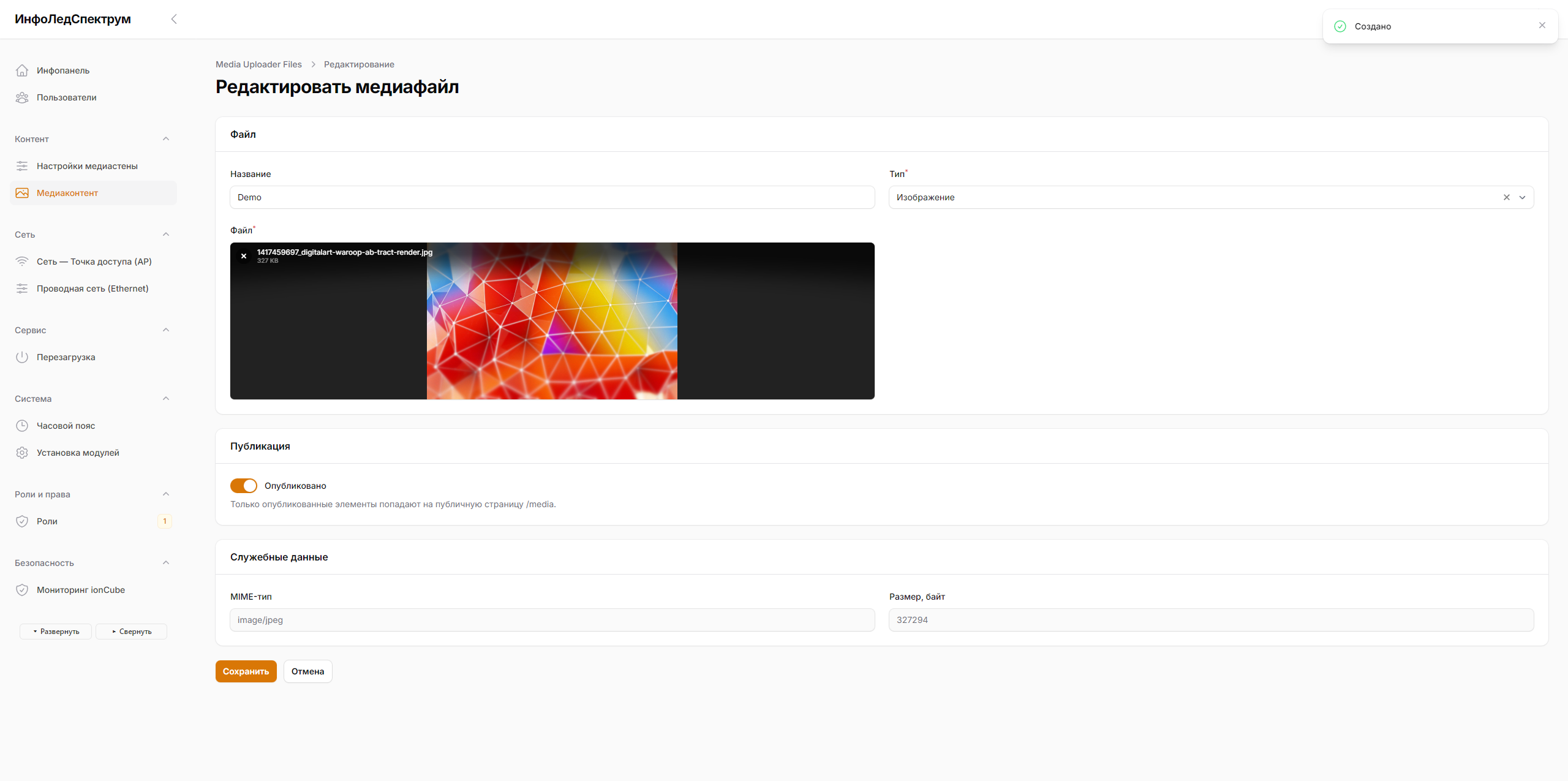Click the Установка модулей gear icon

pos(22,453)
